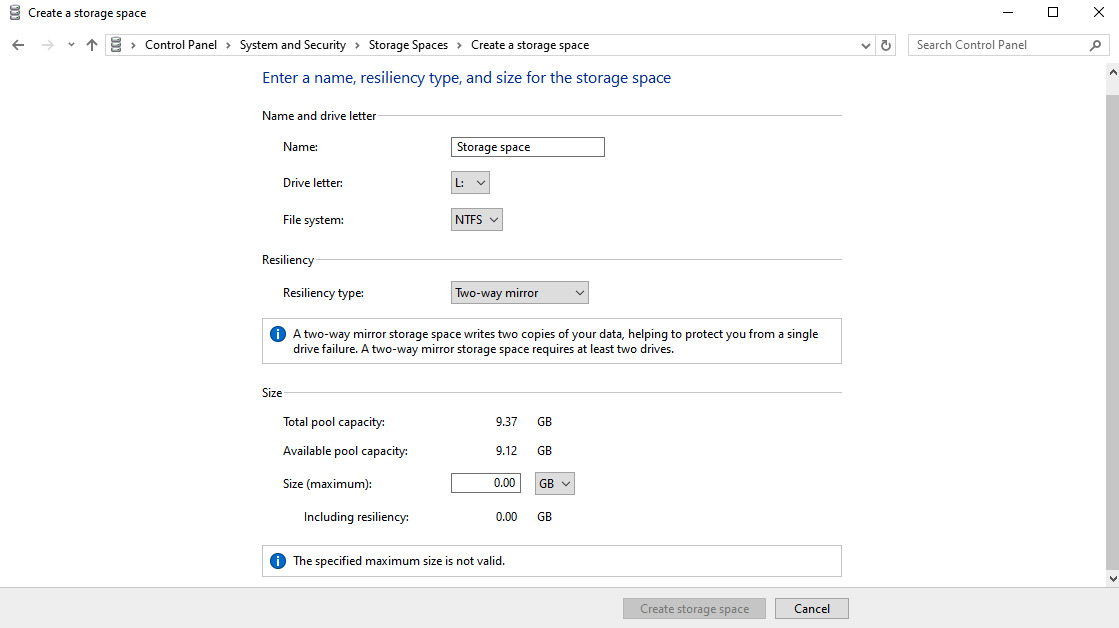Select Storage Spaces breadcrumb item

click(x=407, y=45)
